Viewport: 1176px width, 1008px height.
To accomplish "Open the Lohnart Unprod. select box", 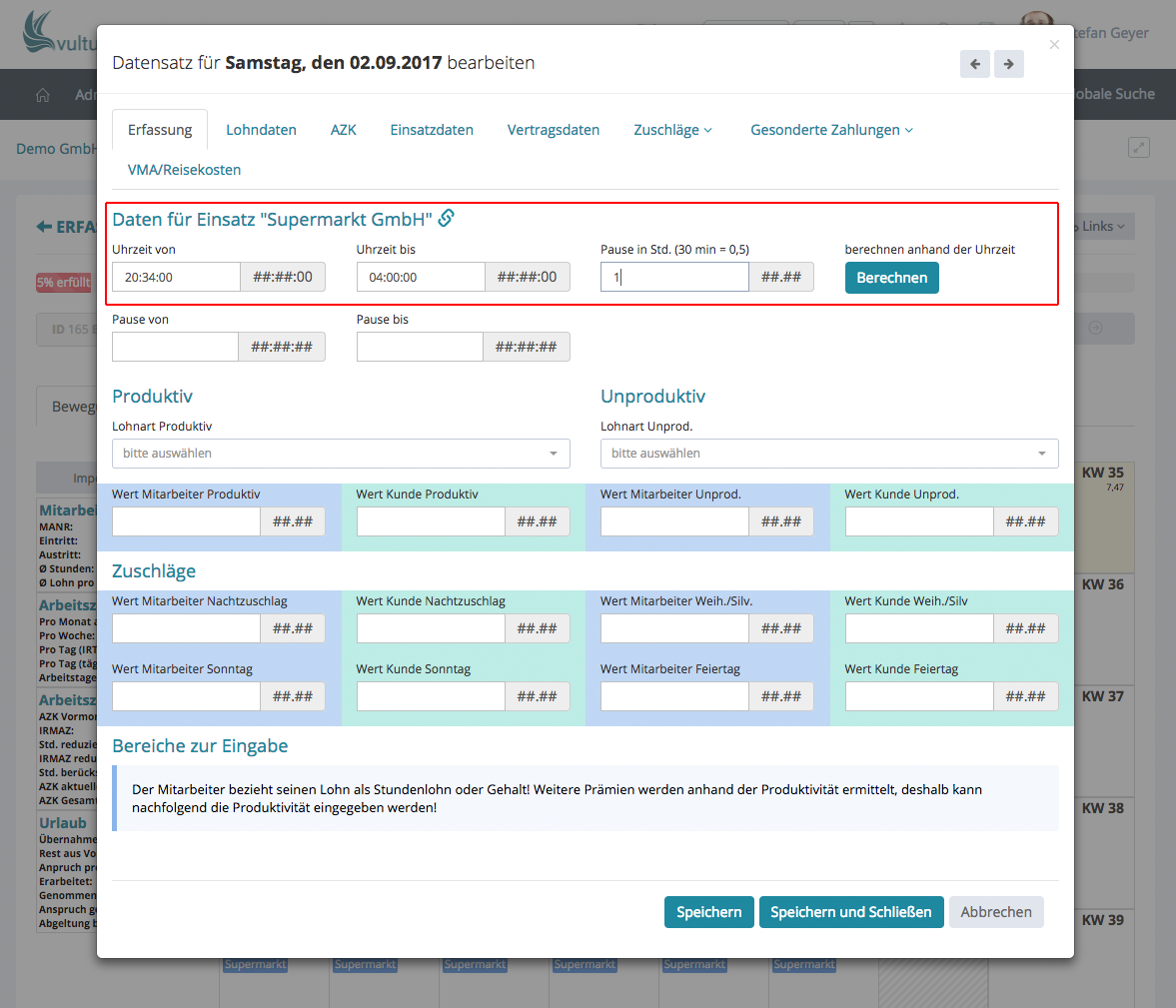I will (828, 454).
